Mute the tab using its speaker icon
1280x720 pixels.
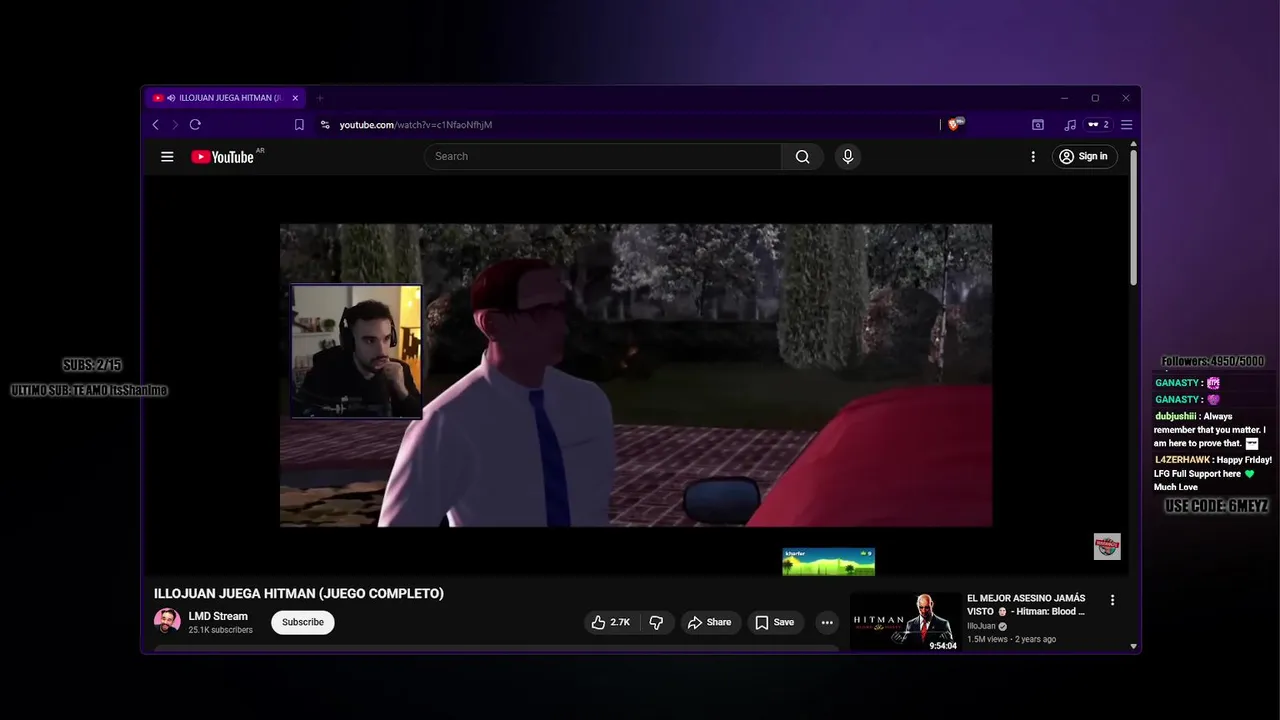(x=171, y=98)
